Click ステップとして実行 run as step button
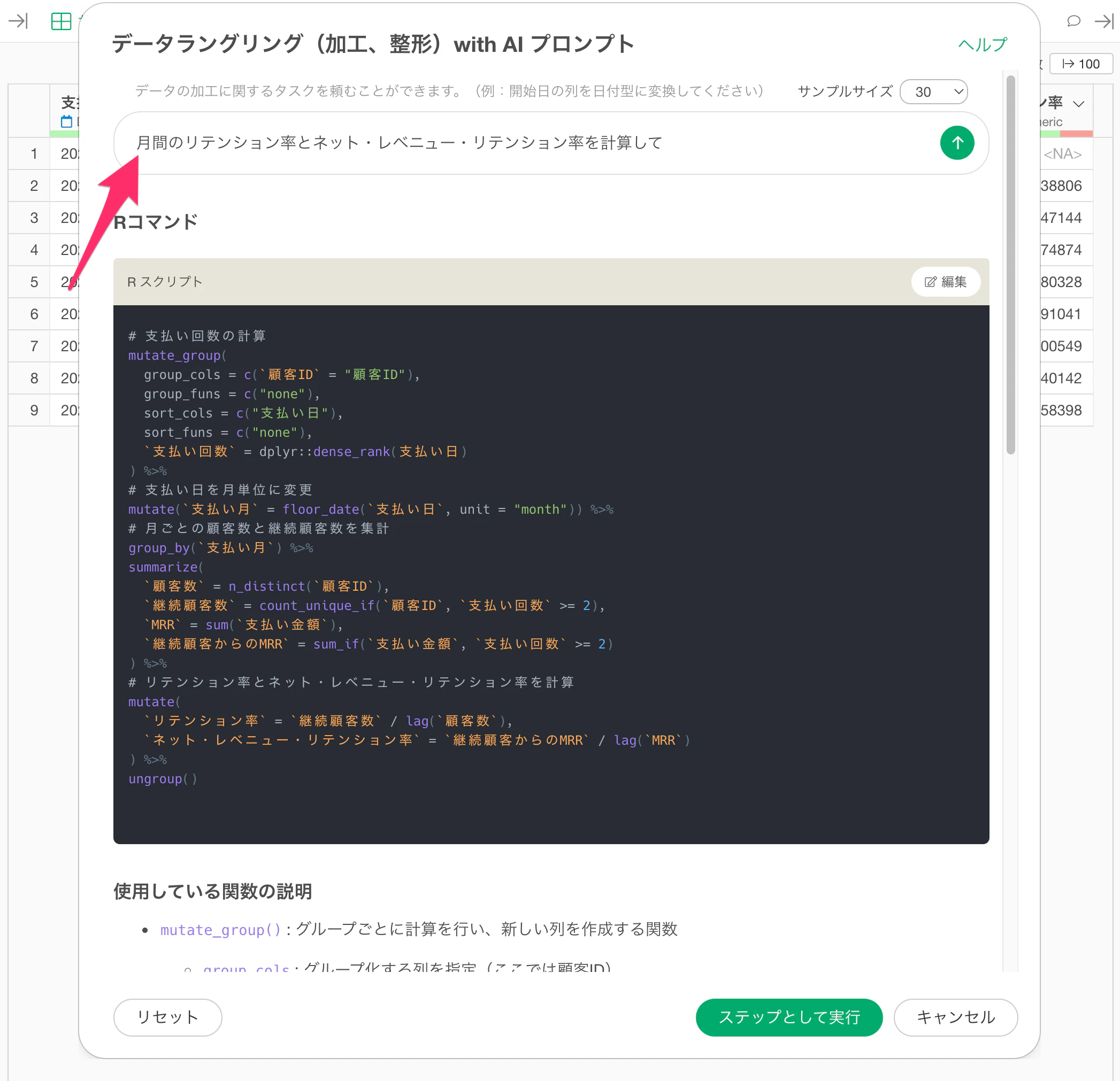The width and height of the screenshot is (1120, 1081). (788, 1016)
